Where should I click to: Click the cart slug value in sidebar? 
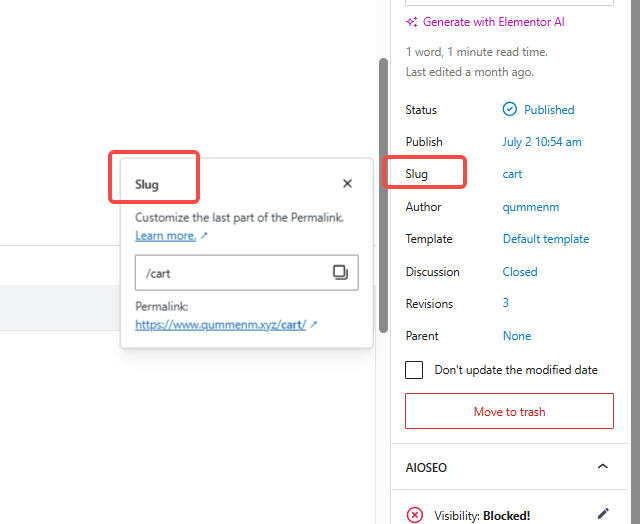[512, 174]
